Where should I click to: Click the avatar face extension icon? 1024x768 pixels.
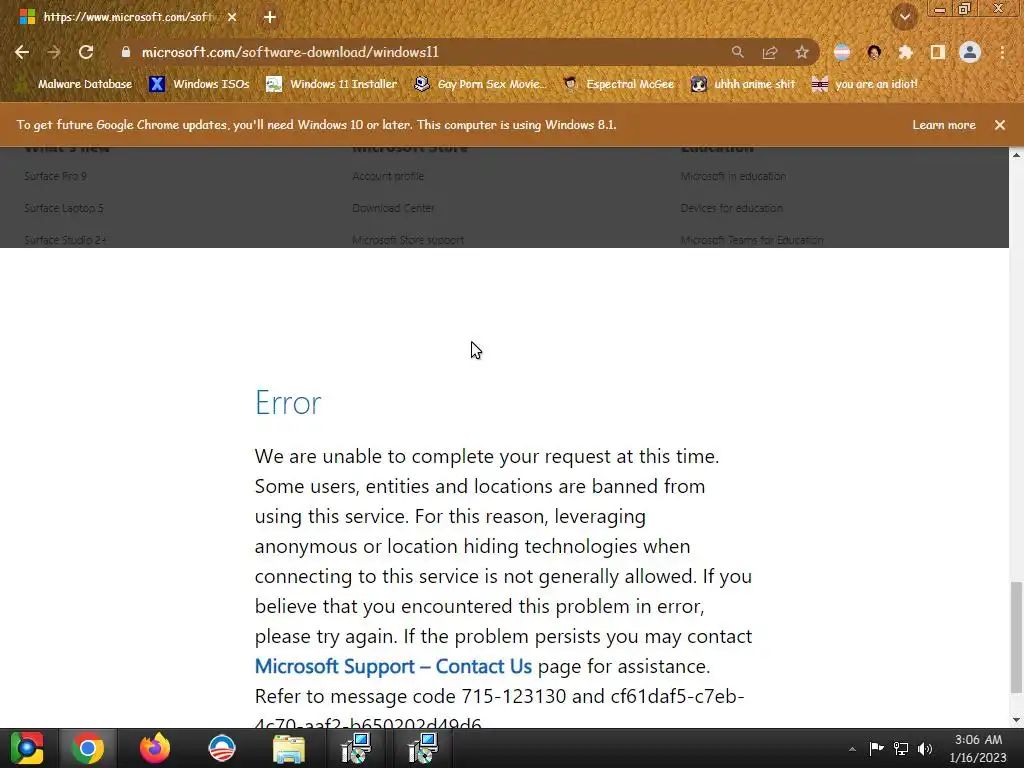(x=874, y=52)
